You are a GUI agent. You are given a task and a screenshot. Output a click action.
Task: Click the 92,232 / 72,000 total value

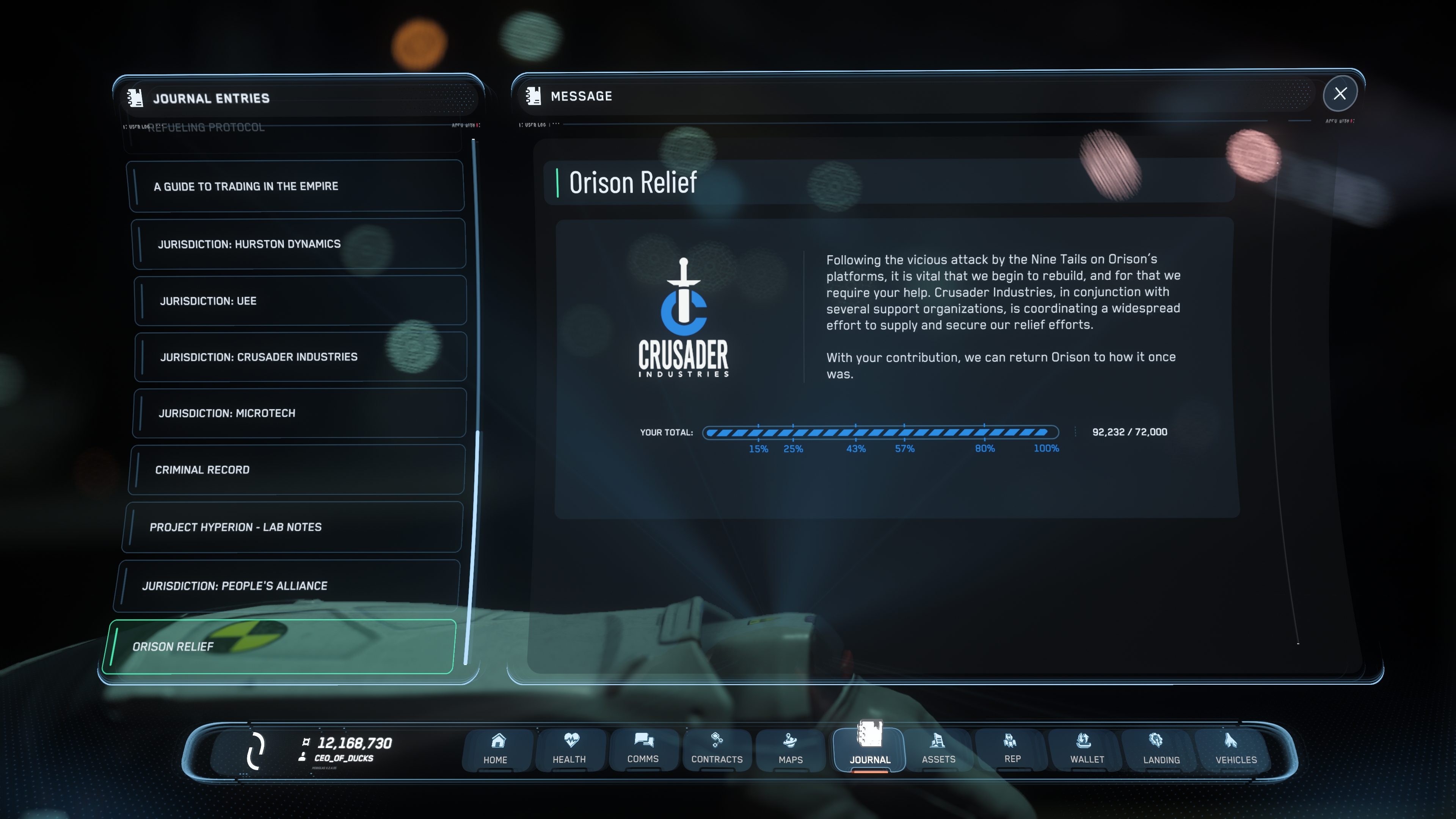[1129, 432]
